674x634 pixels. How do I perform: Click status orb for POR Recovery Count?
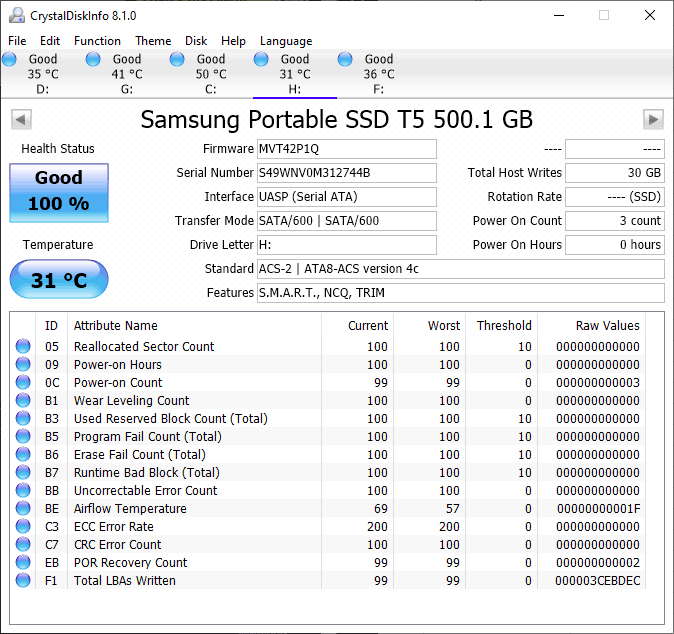(x=23, y=562)
